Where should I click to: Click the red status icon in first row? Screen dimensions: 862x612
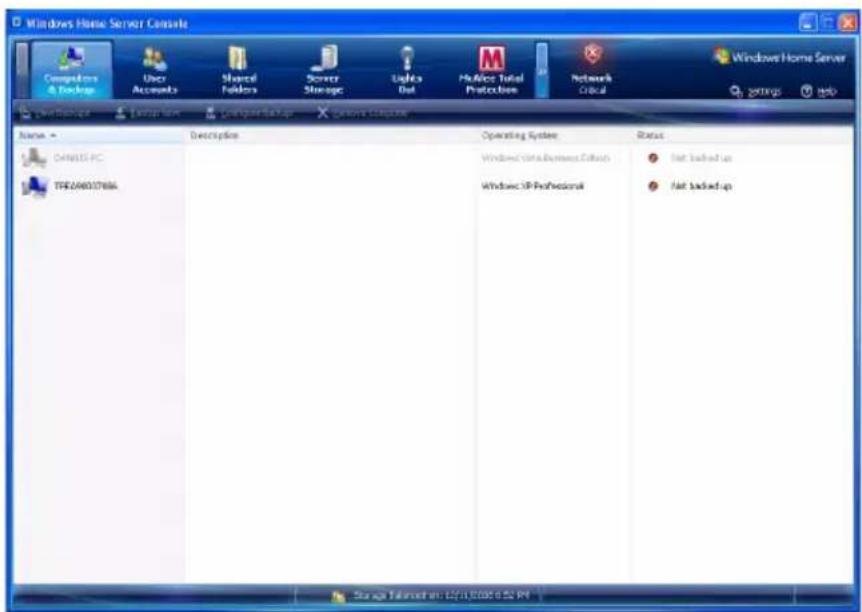pyautogui.click(x=653, y=158)
